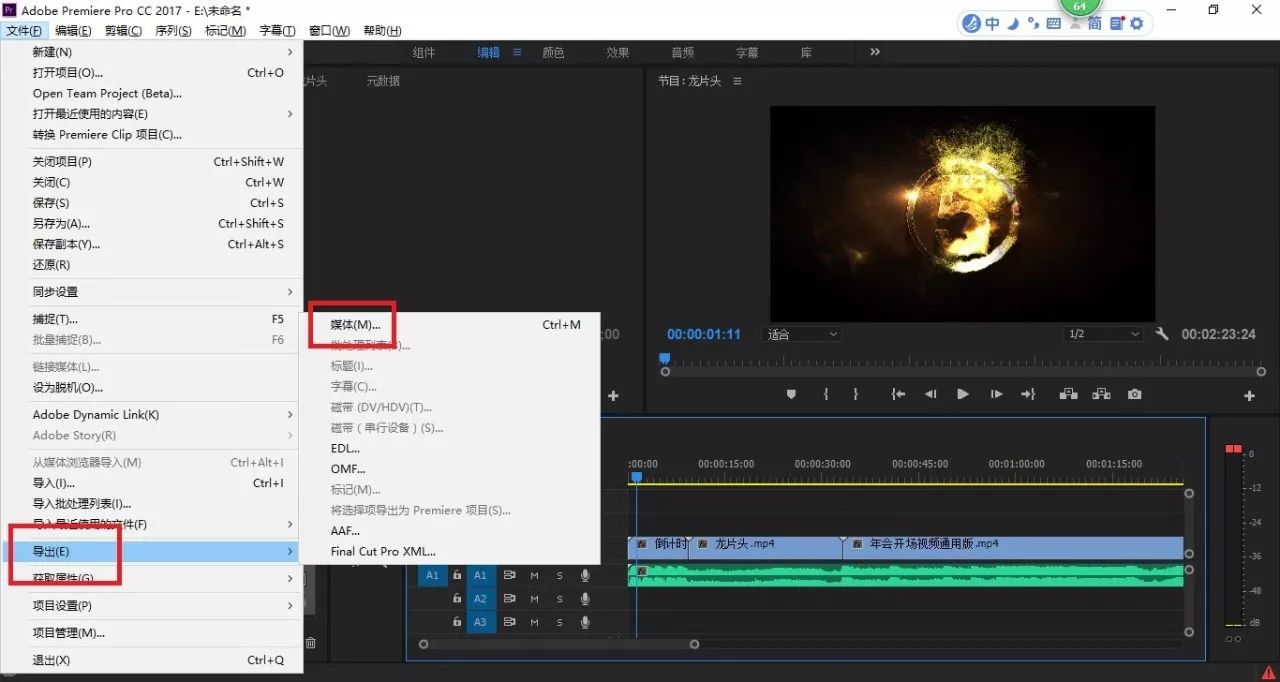This screenshot has height=682, width=1280.
Task: Click the 中 language icon in IME toolbar
Action: (x=992, y=23)
